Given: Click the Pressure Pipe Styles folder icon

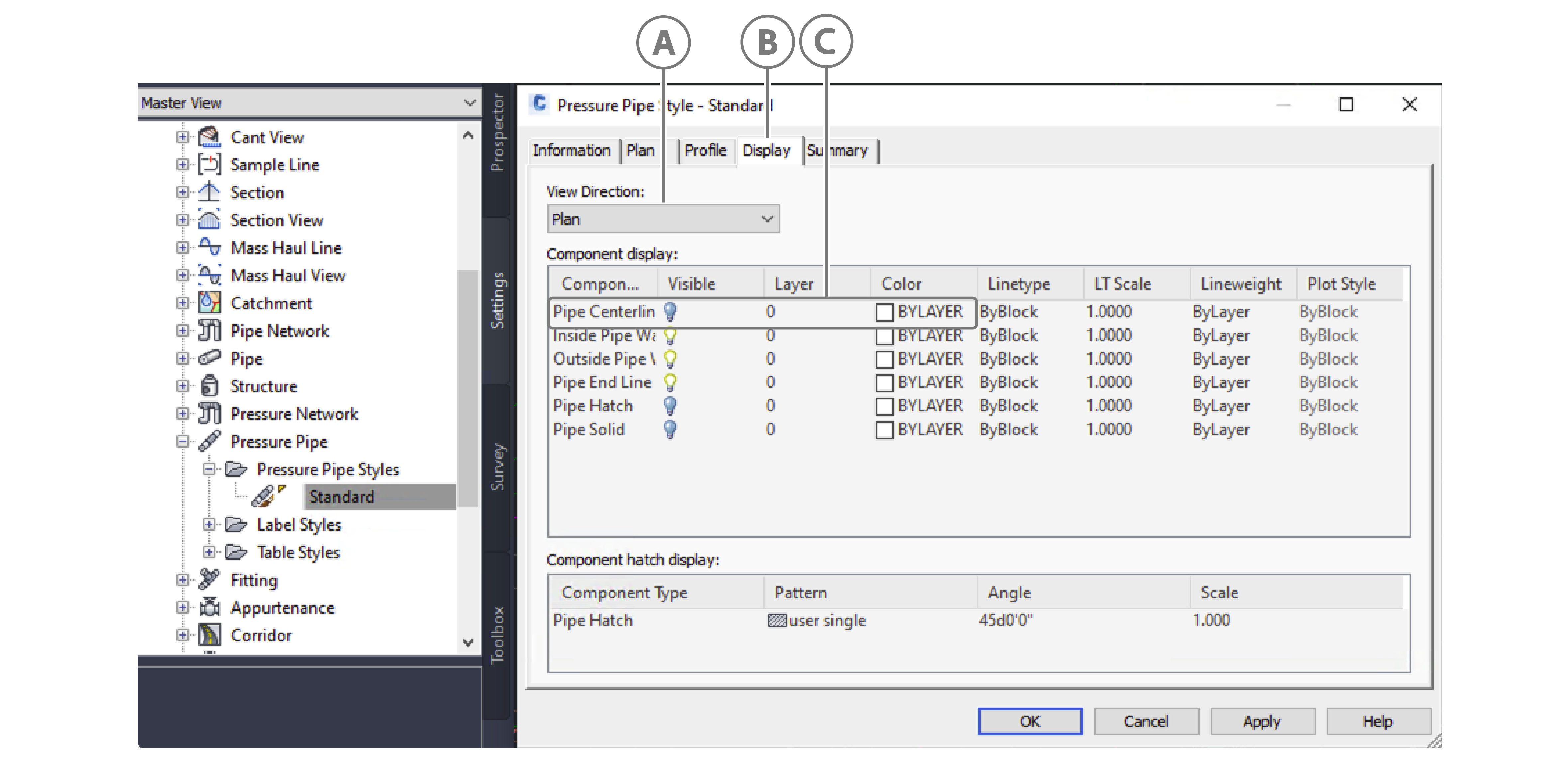Looking at the screenshot, I should click(x=236, y=469).
